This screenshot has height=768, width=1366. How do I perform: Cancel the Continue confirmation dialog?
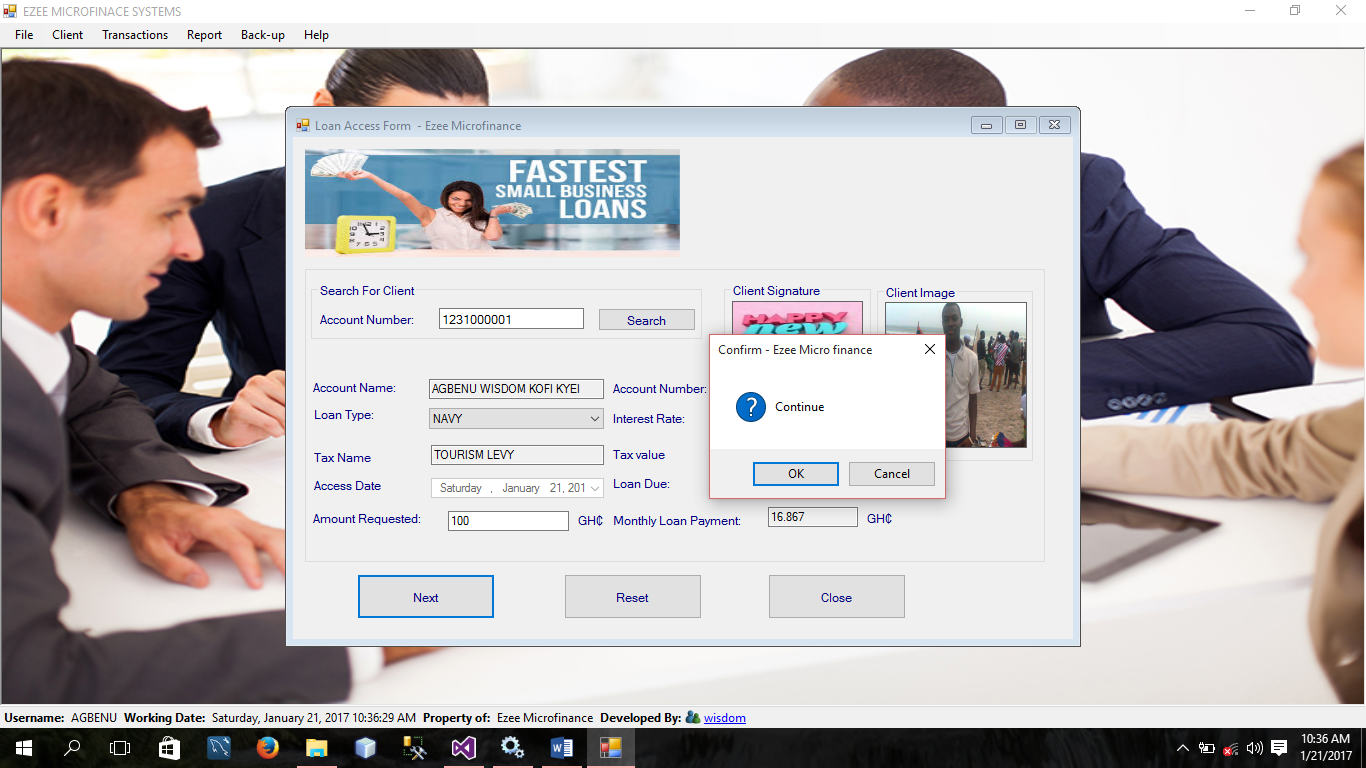tap(891, 474)
